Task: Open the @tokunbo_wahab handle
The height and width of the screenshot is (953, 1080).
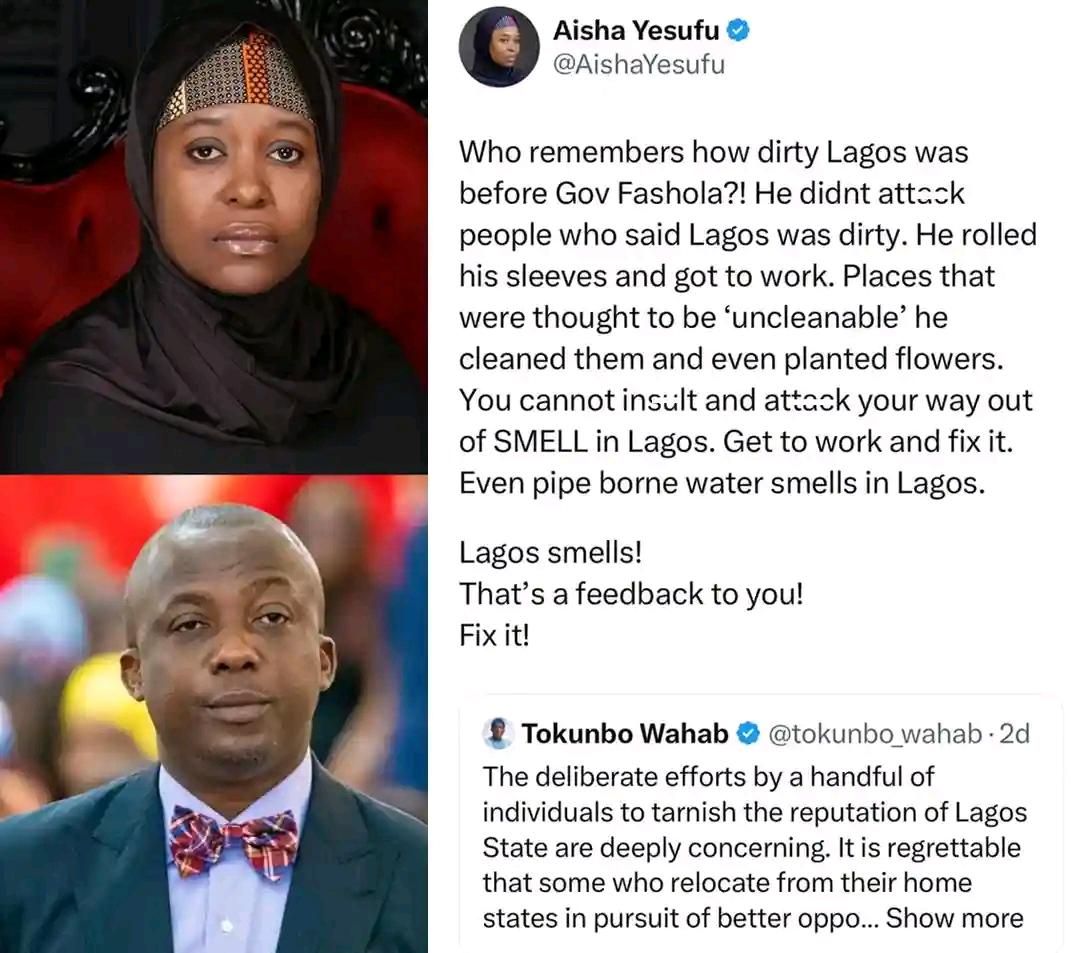Action: pos(875,735)
